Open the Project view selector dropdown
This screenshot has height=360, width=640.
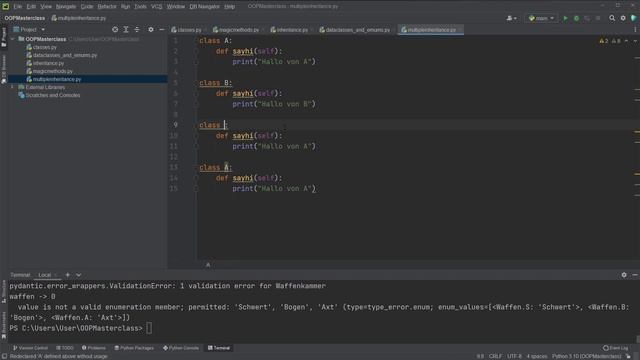(x=29, y=29)
